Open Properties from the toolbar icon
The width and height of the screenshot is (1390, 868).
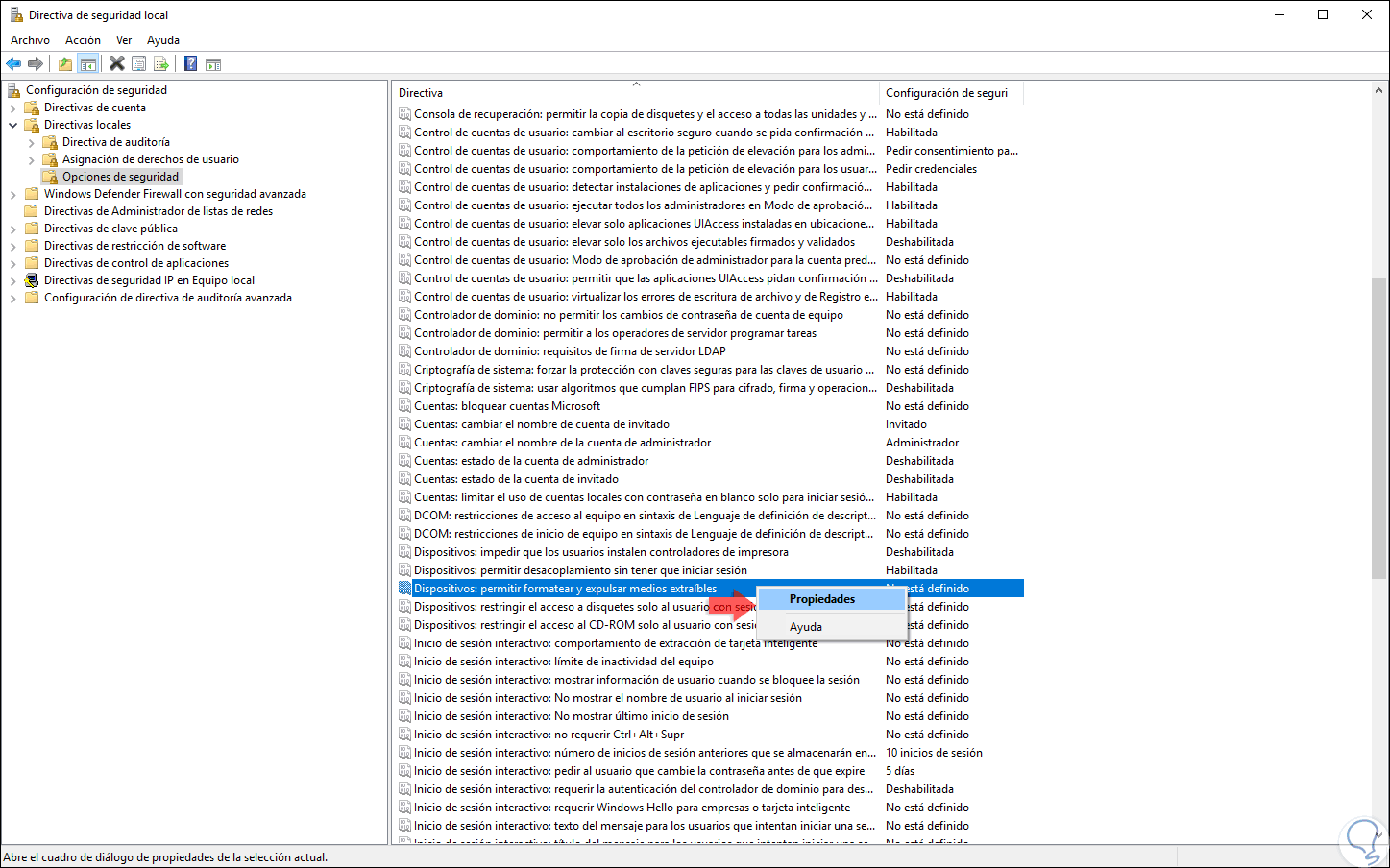[139, 64]
